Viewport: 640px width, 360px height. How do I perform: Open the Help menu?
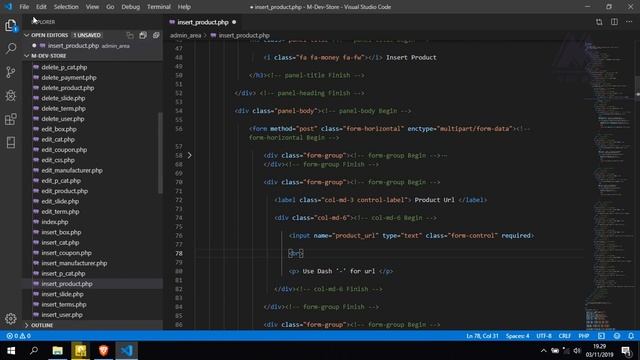(184, 7)
